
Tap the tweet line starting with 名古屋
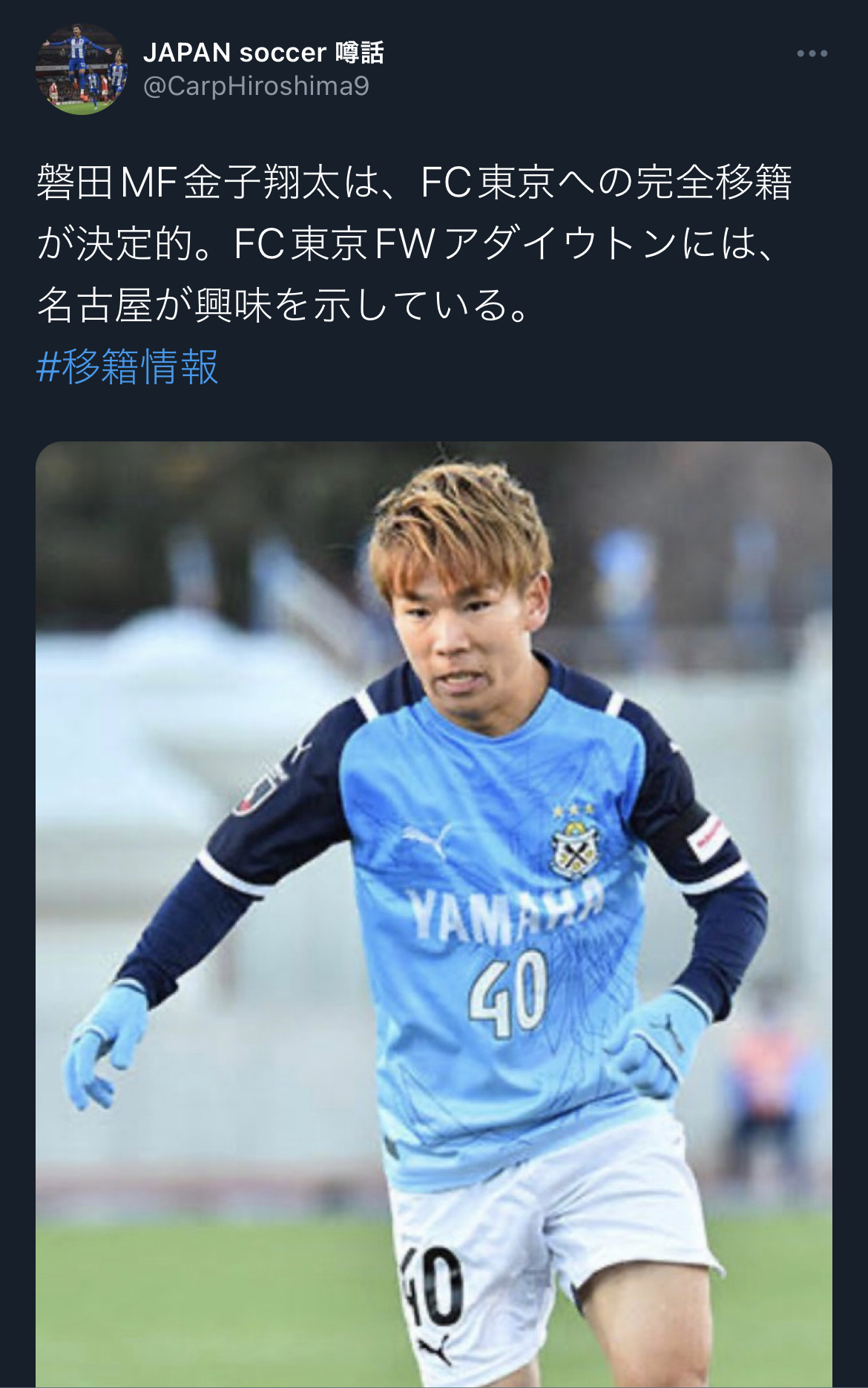click(284, 305)
